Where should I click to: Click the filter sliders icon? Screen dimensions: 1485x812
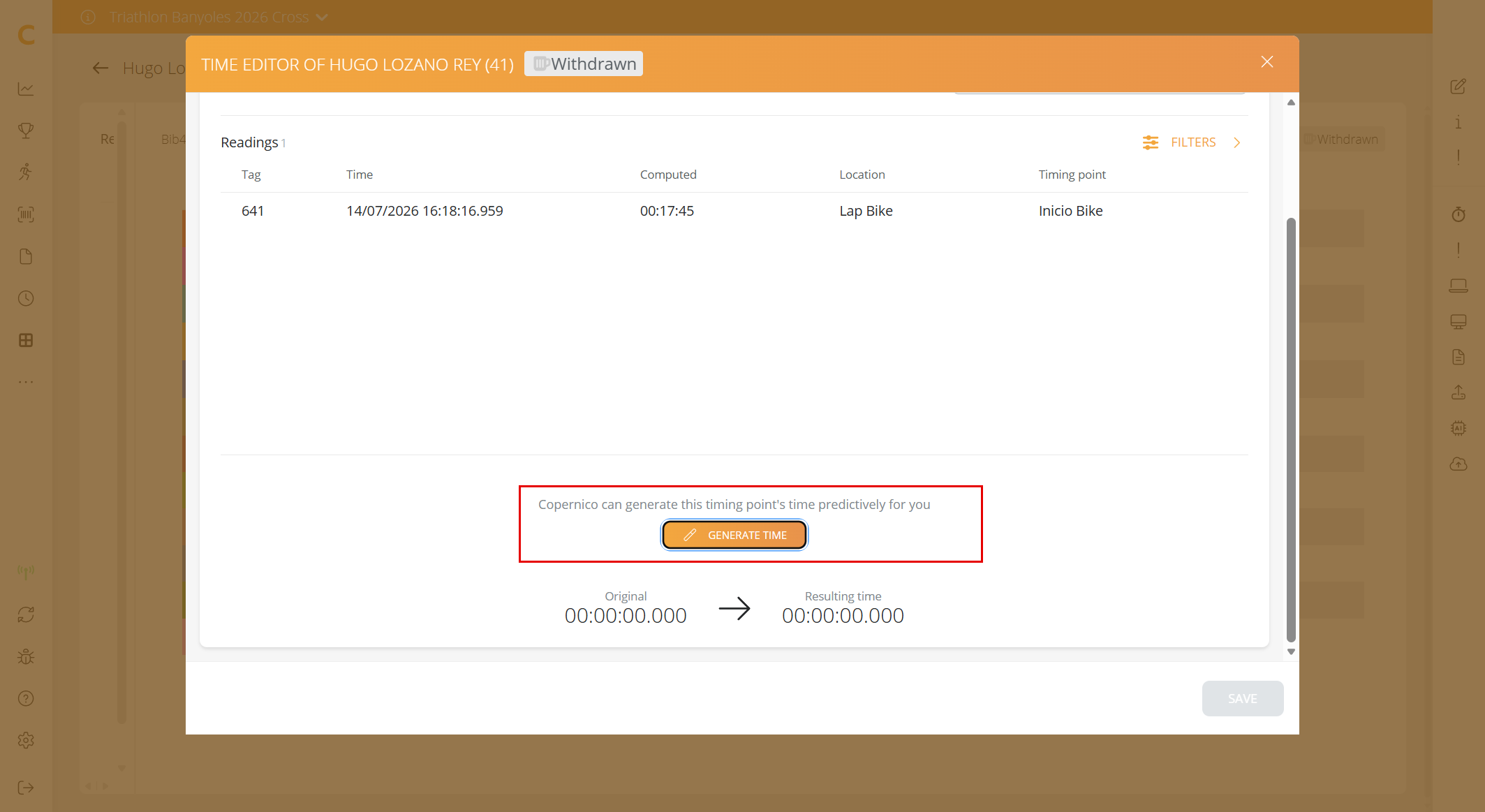click(x=1151, y=142)
